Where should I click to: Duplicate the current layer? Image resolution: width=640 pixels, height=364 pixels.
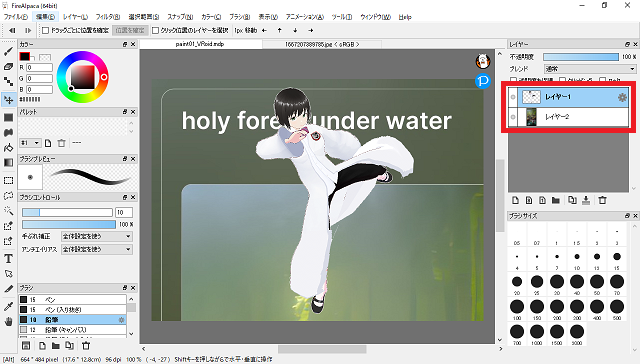click(x=572, y=200)
